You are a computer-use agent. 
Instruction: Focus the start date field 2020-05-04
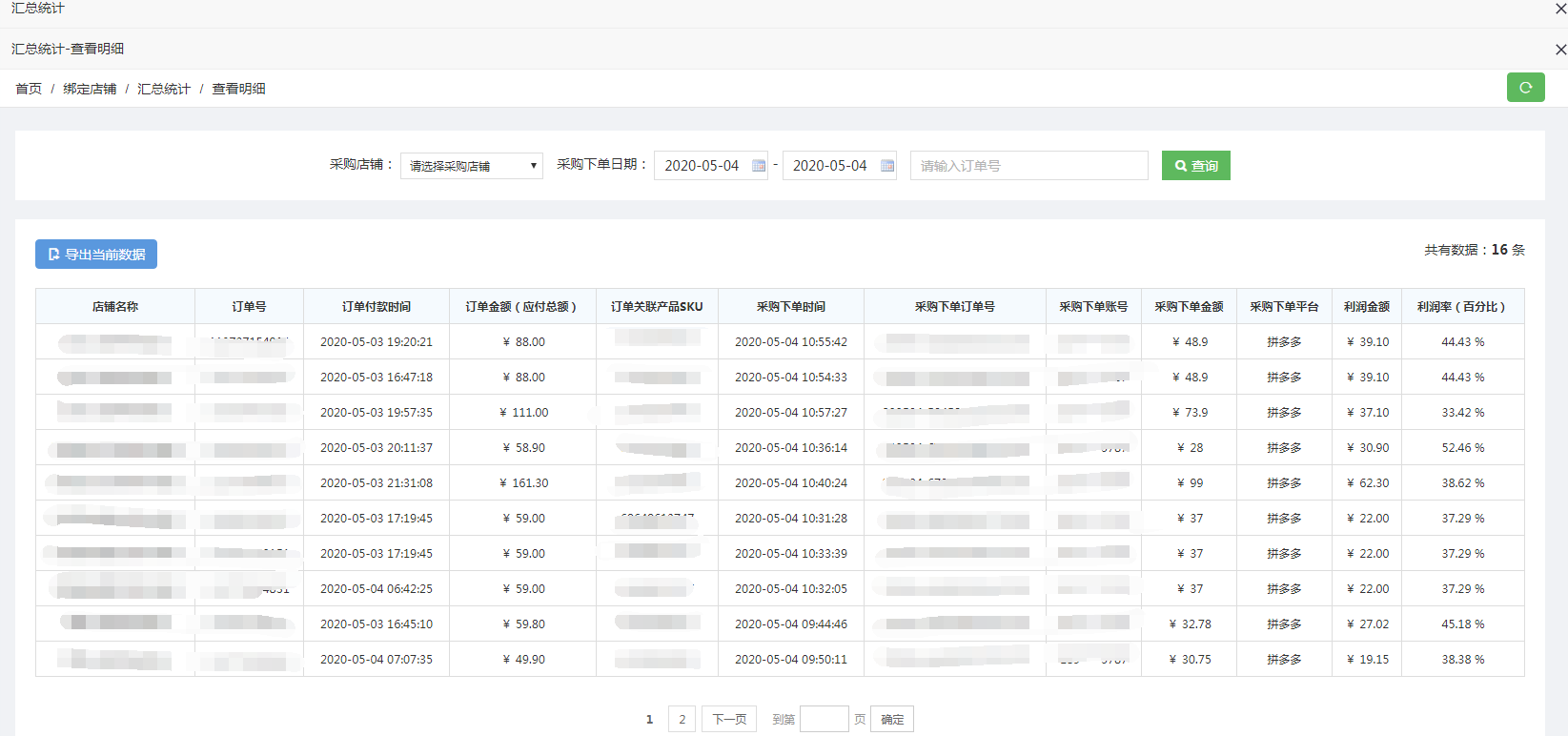(x=711, y=166)
